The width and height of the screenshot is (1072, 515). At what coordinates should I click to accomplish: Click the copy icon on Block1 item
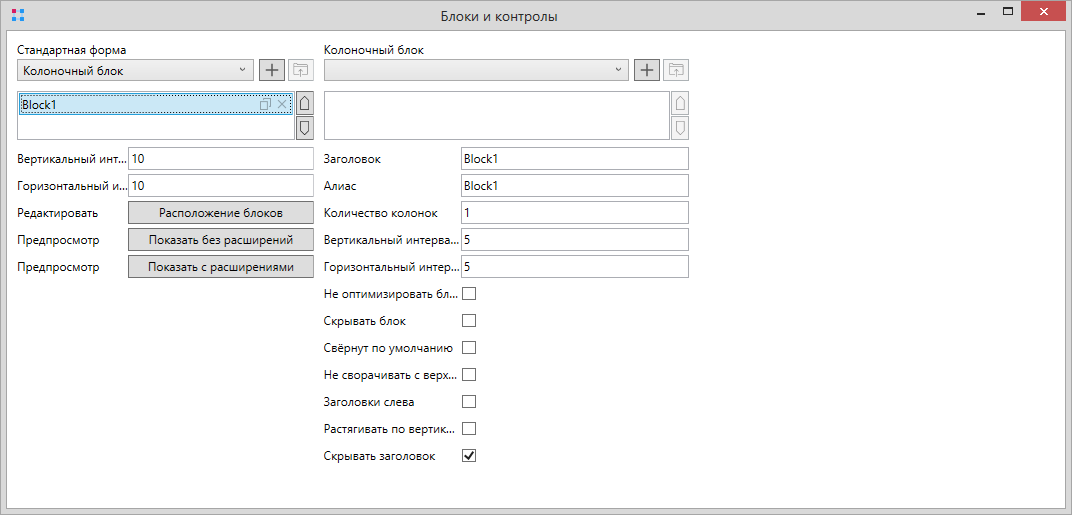pos(265,104)
